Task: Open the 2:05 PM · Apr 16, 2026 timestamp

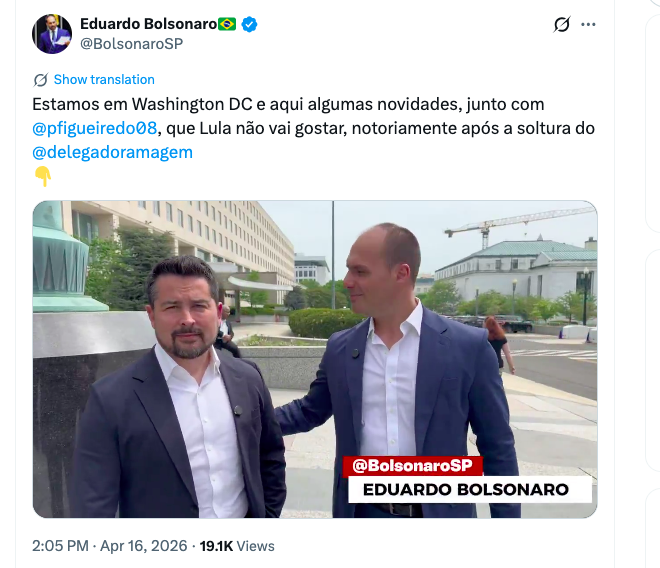Action: click(109, 546)
